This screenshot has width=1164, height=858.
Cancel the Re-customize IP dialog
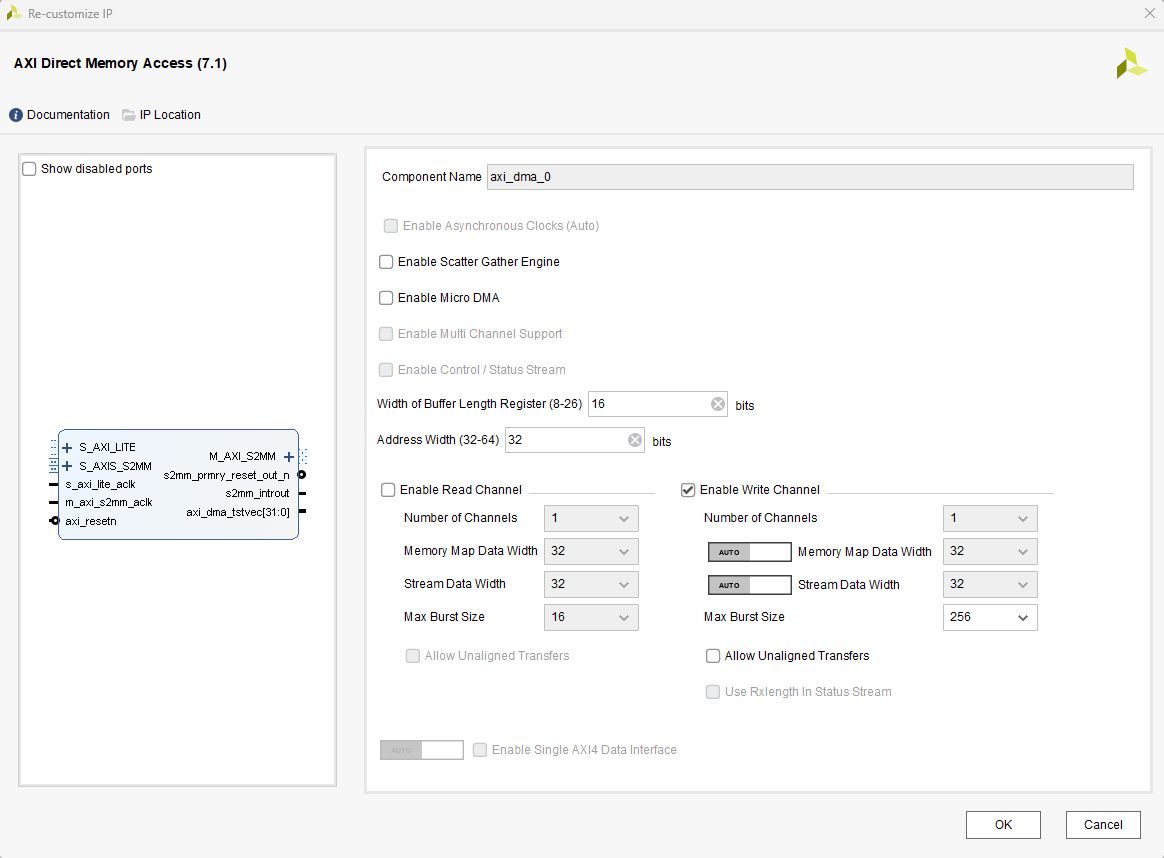1102,825
